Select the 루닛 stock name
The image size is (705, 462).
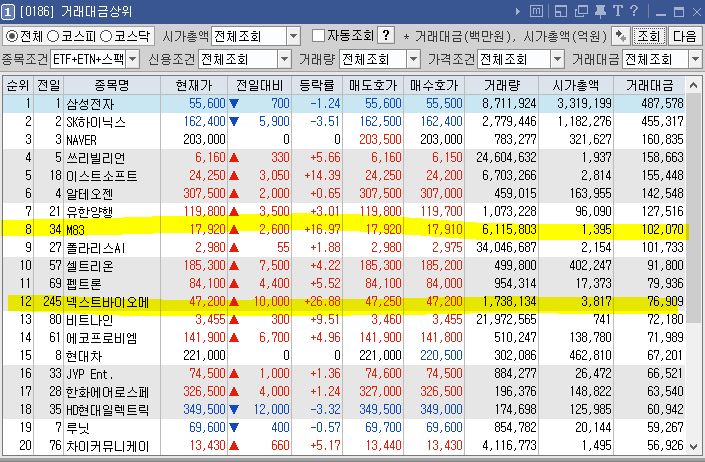click(78, 428)
